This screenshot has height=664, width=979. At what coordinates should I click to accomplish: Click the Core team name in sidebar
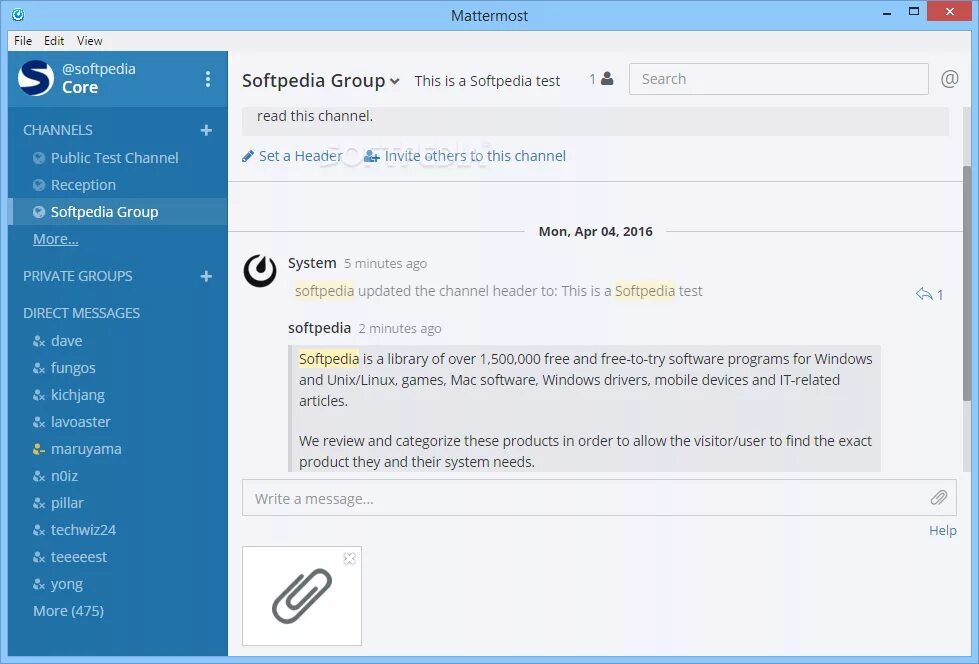pyautogui.click(x=80, y=87)
